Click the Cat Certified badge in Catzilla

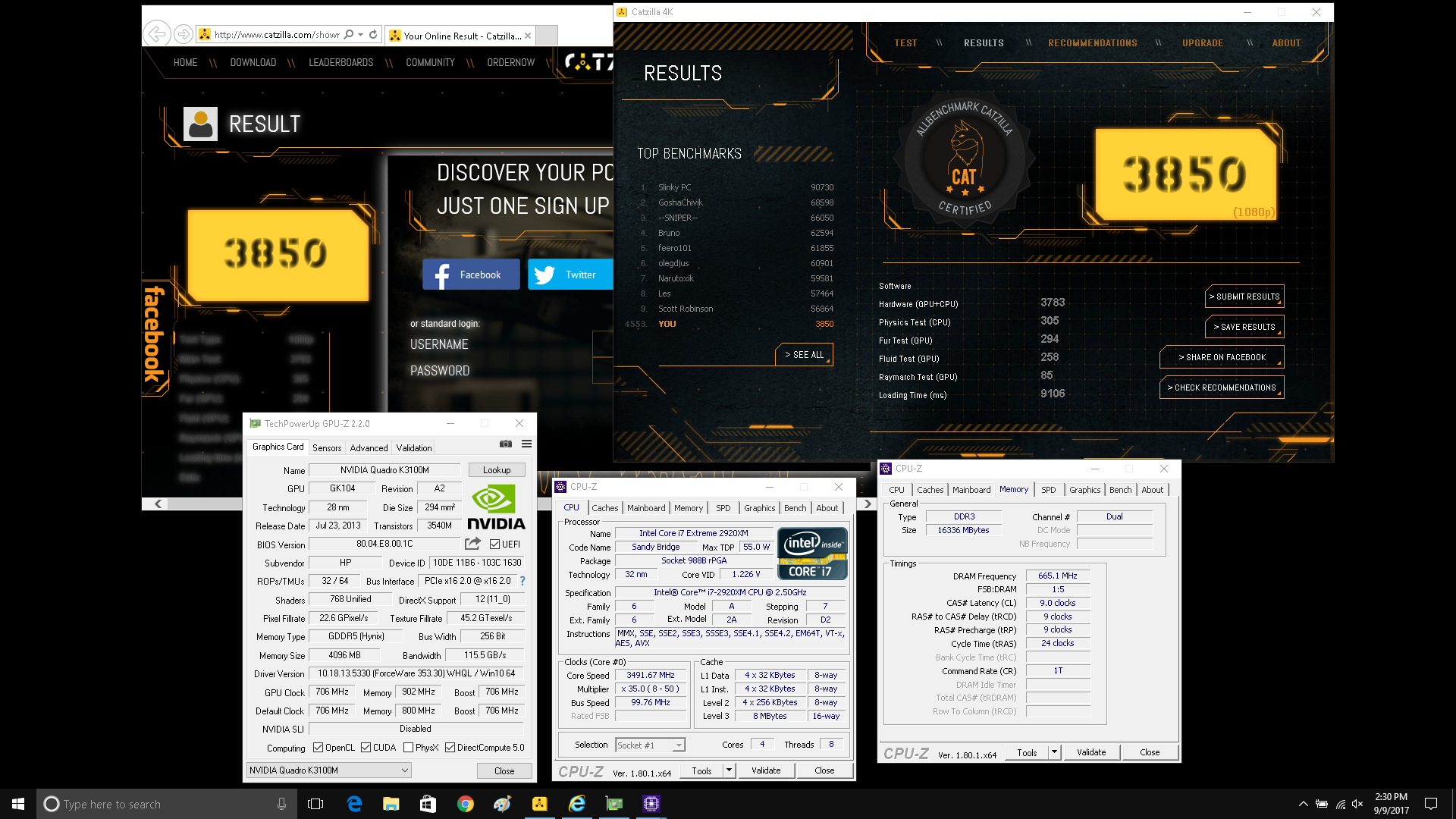click(963, 158)
